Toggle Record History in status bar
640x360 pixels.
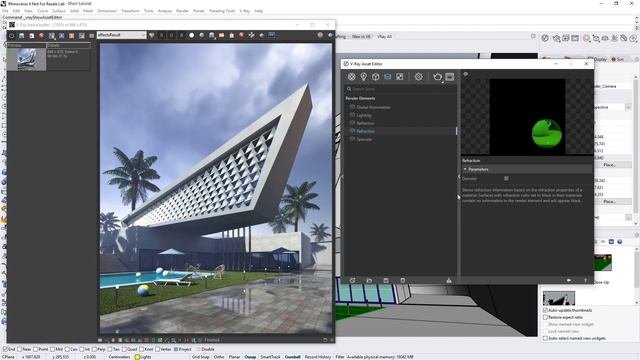(x=318, y=357)
